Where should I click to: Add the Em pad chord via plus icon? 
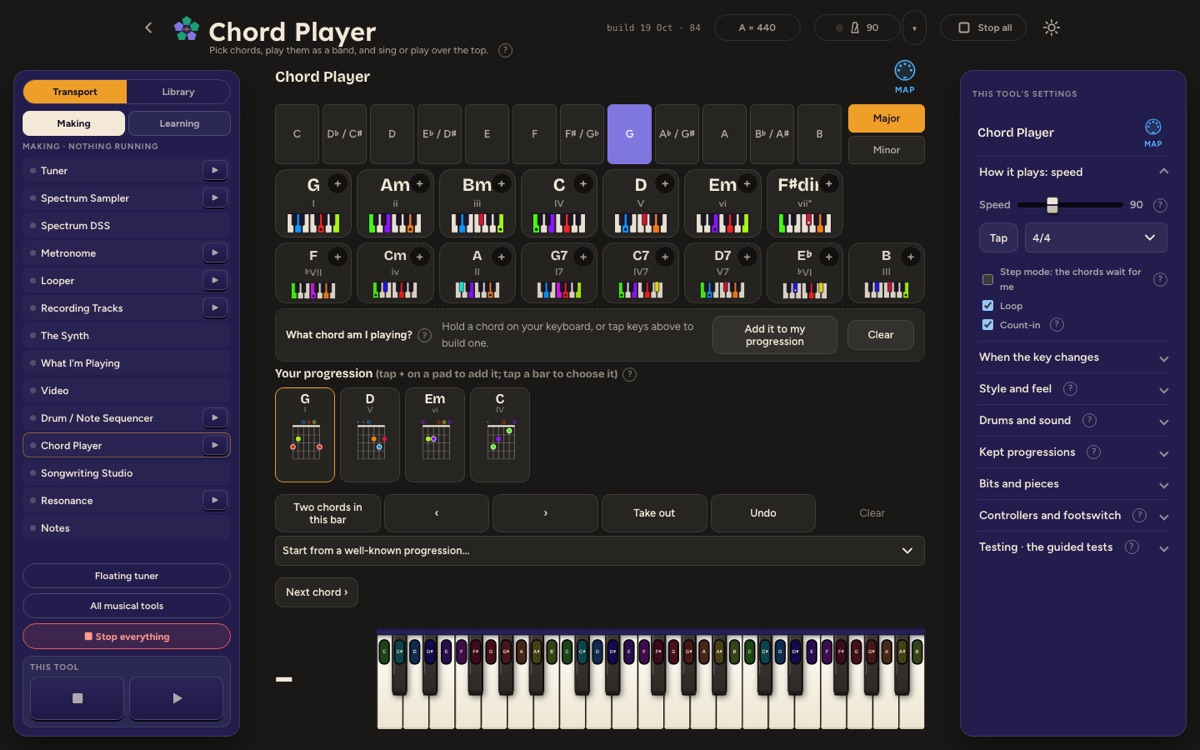click(x=747, y=184)
